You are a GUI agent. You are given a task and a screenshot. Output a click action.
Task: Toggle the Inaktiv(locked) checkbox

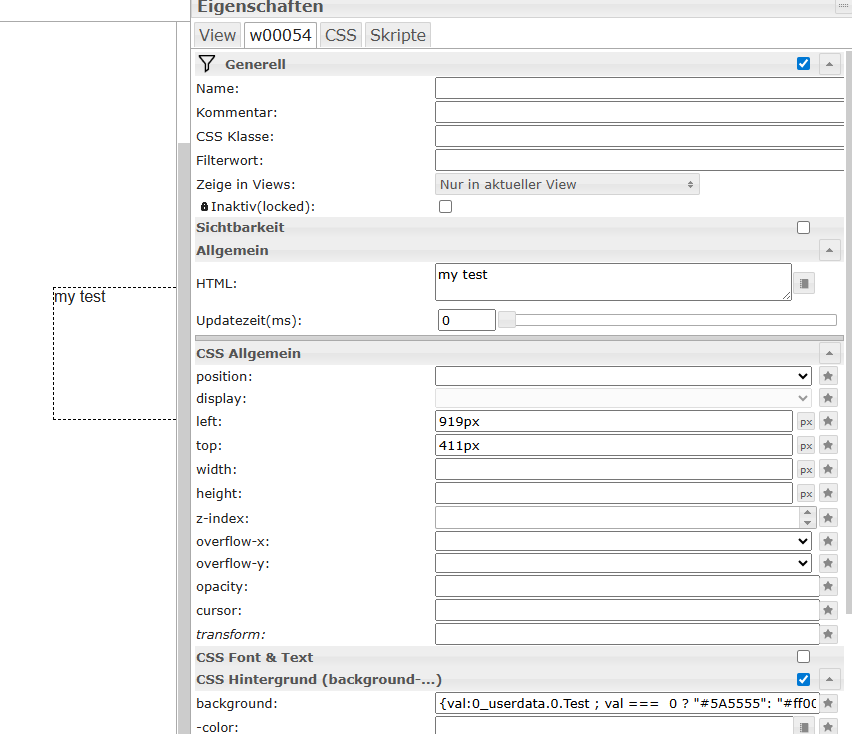pos(446,207)
